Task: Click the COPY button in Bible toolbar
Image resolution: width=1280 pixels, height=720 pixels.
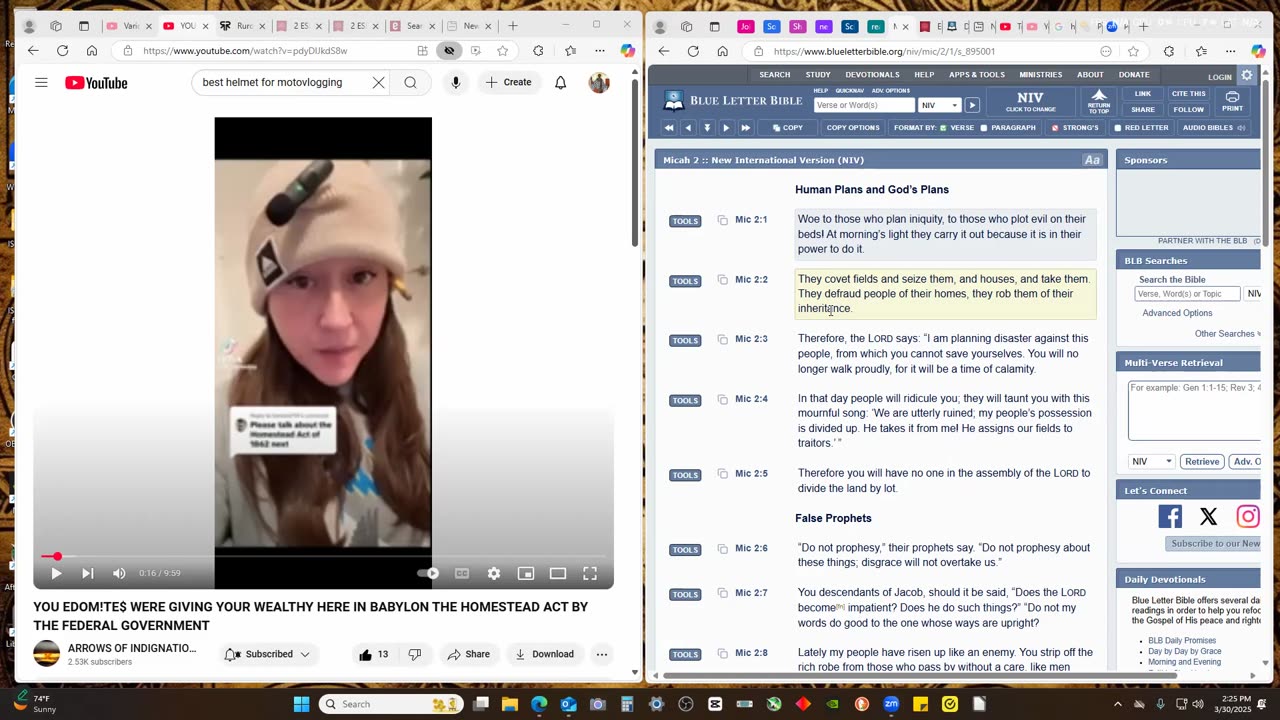Action: 787,128
